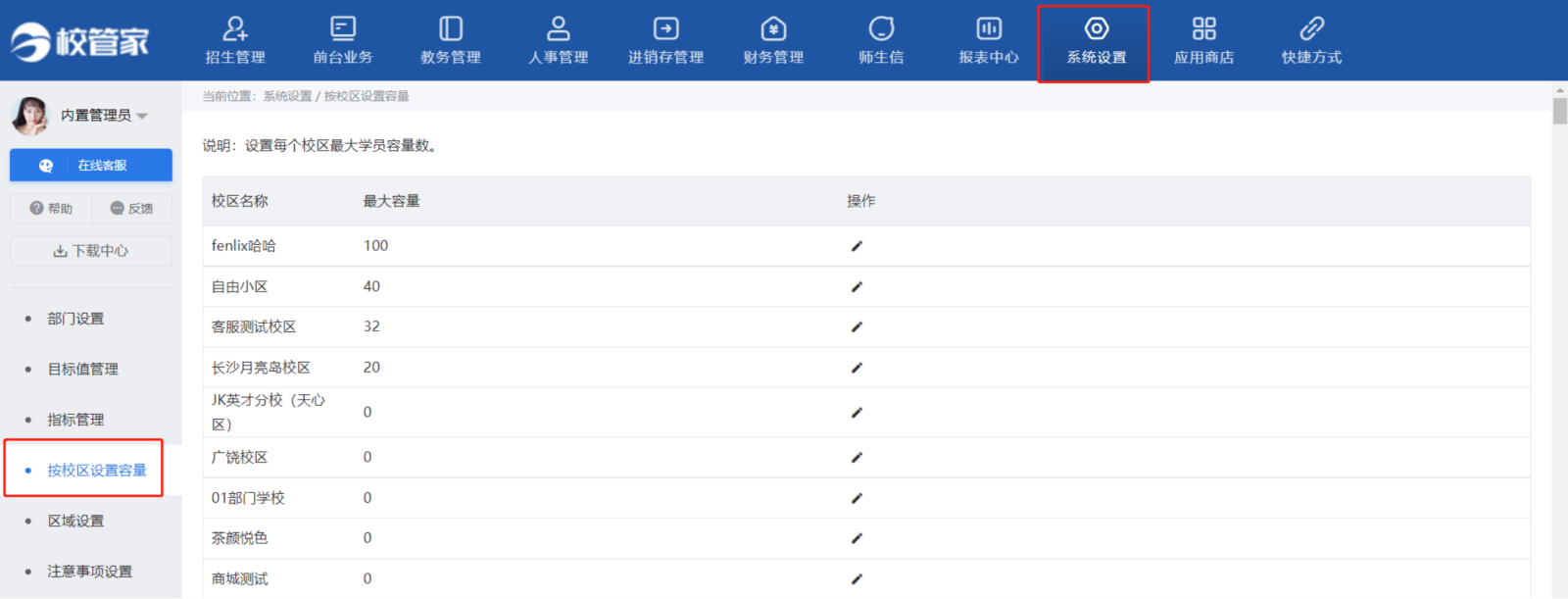Click the 校区名称 column header

click(240, 201)
